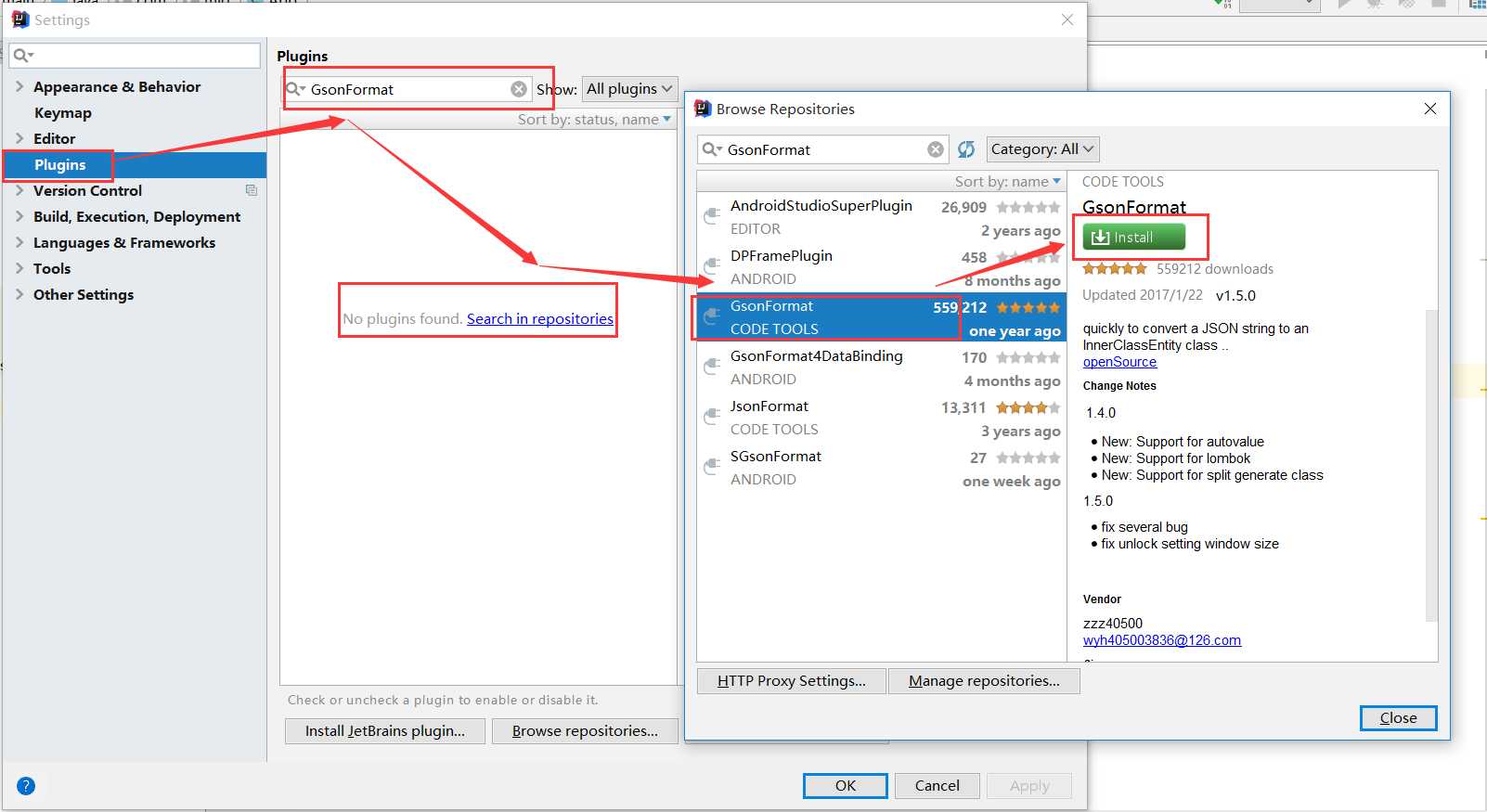The width and height of the screenshot is (1487, 812).
Task: Select Keymap in the settings tree
Action: coord(63,112)
